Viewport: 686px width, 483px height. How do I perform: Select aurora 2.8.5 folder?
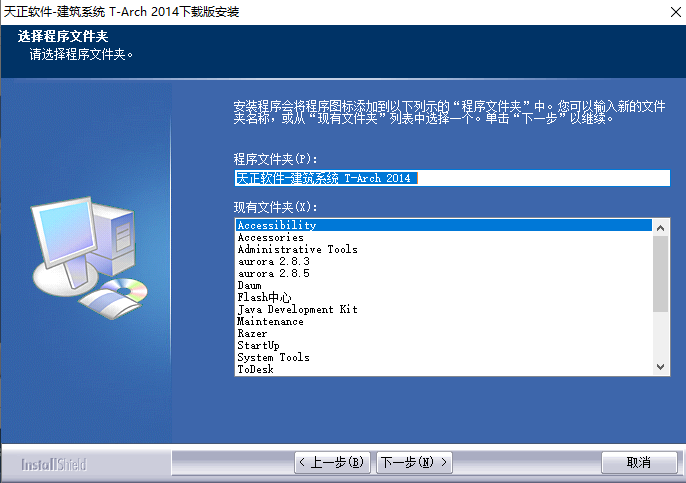click(444, 273)
